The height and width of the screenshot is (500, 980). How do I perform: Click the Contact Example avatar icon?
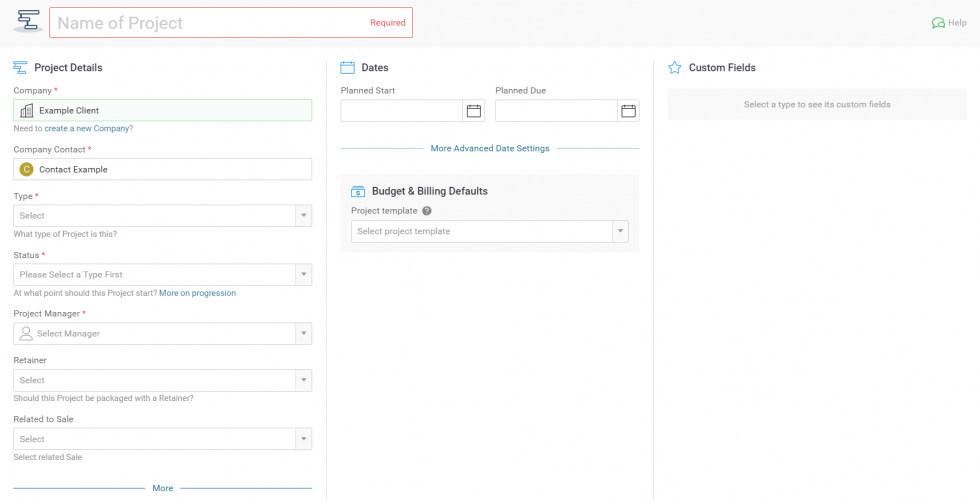tap(27, 170)
